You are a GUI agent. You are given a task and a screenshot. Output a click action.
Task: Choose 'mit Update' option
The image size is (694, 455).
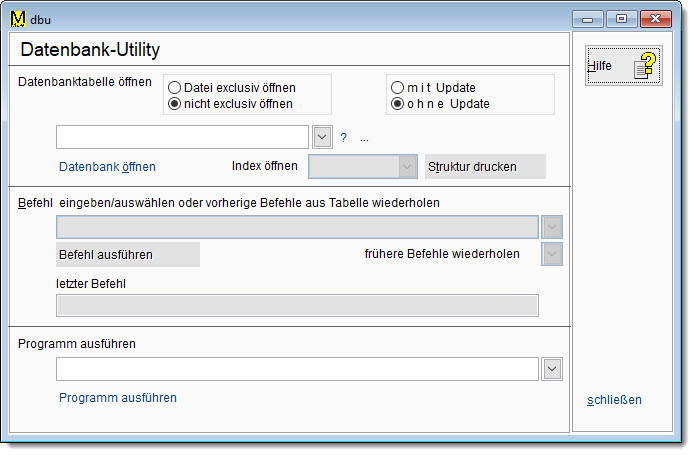point(398,87)
